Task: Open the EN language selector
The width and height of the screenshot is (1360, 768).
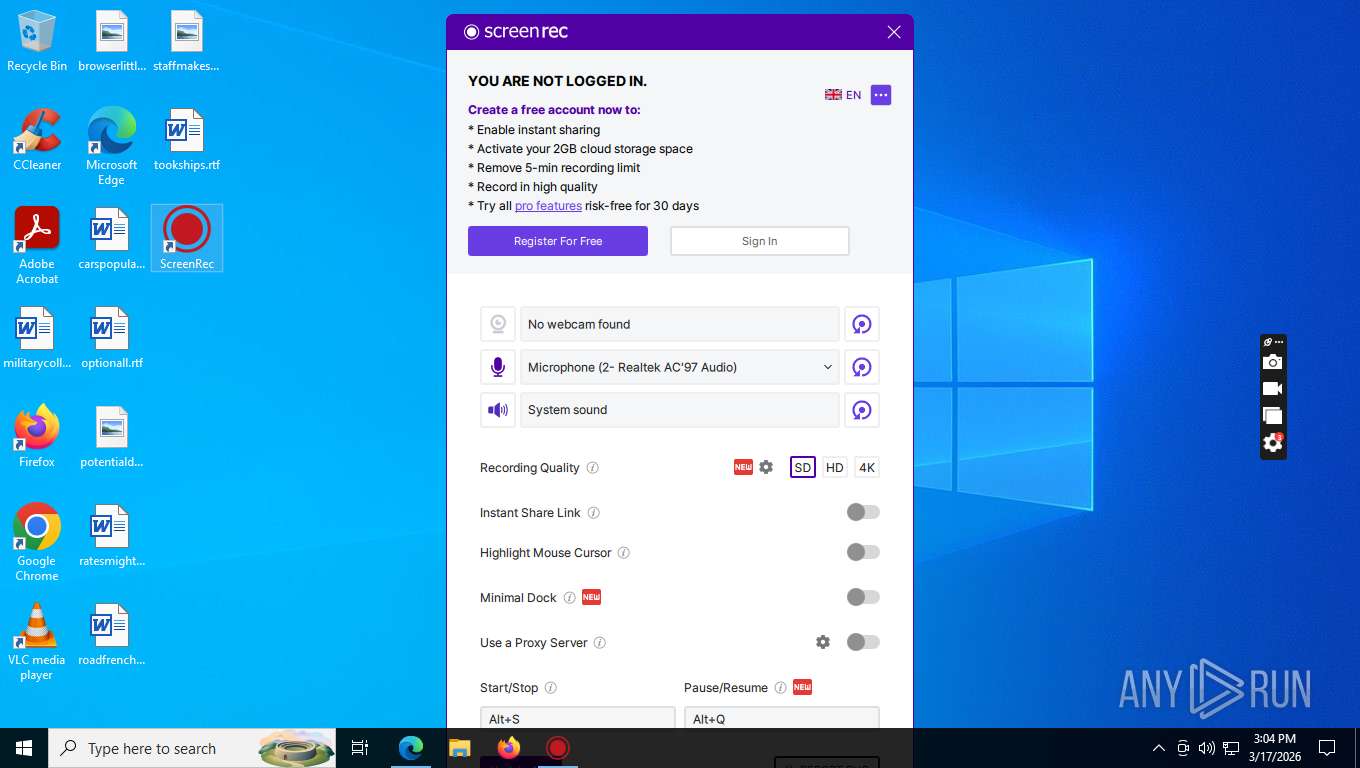Action: click(843, 95)
